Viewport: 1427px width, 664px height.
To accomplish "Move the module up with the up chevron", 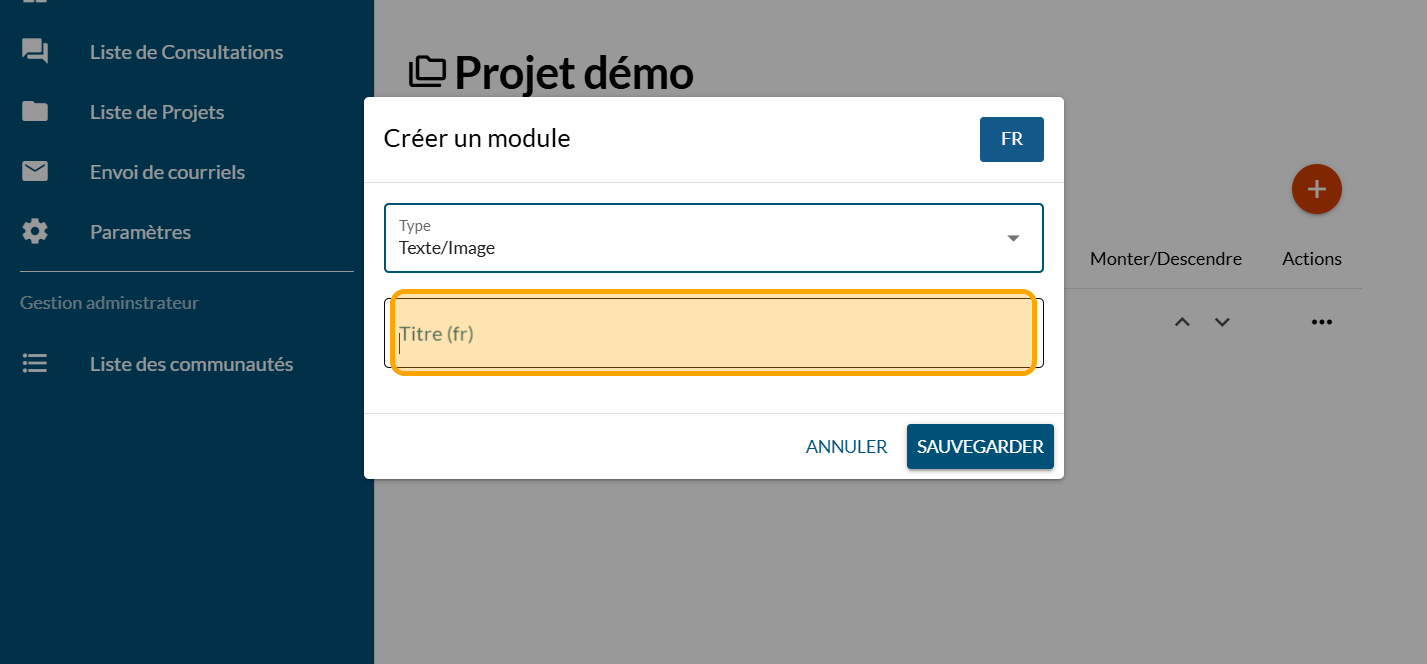I will click(x=1182, y=322).
